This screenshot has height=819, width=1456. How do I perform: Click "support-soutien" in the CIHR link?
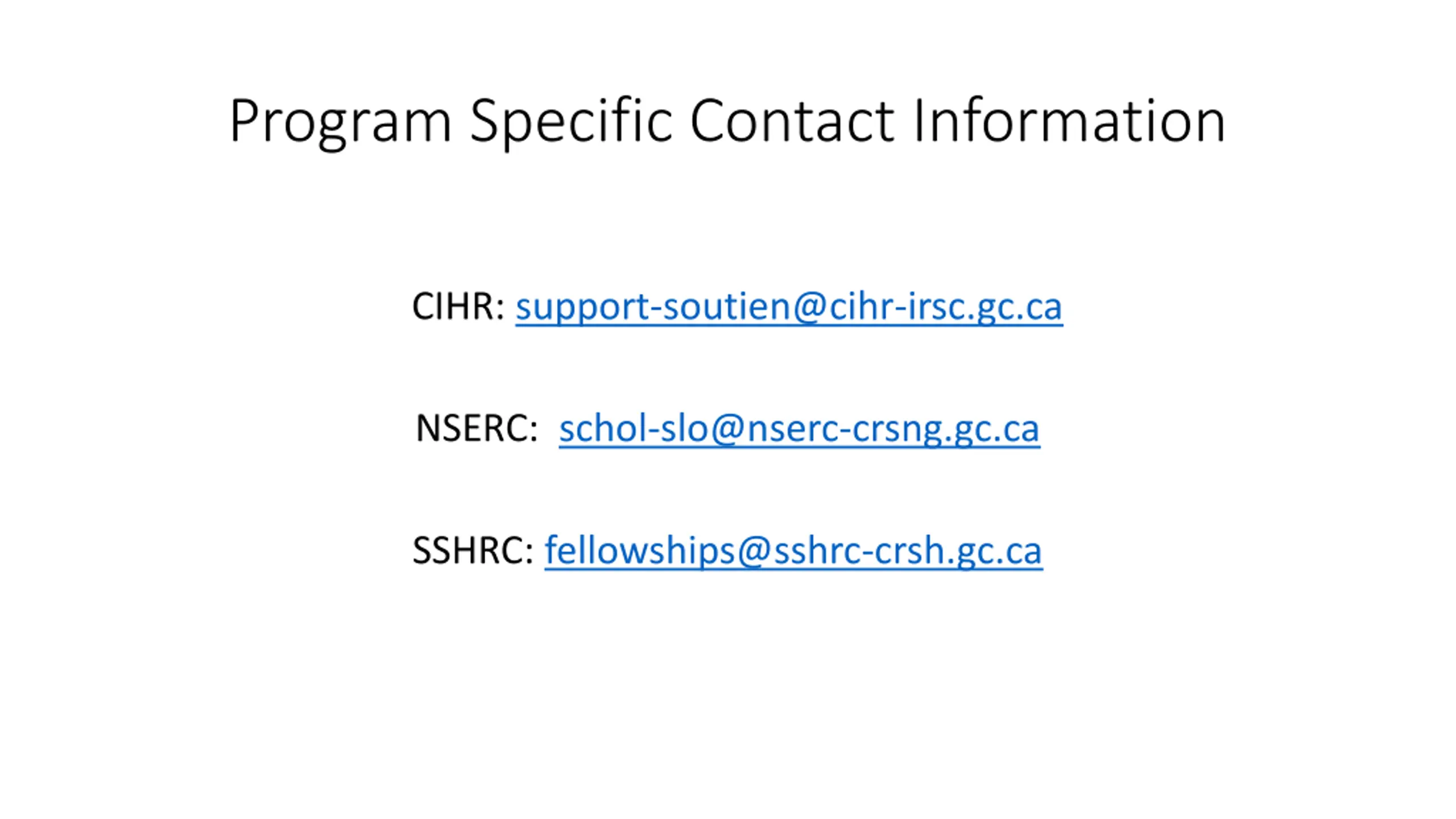pos(653,307)
